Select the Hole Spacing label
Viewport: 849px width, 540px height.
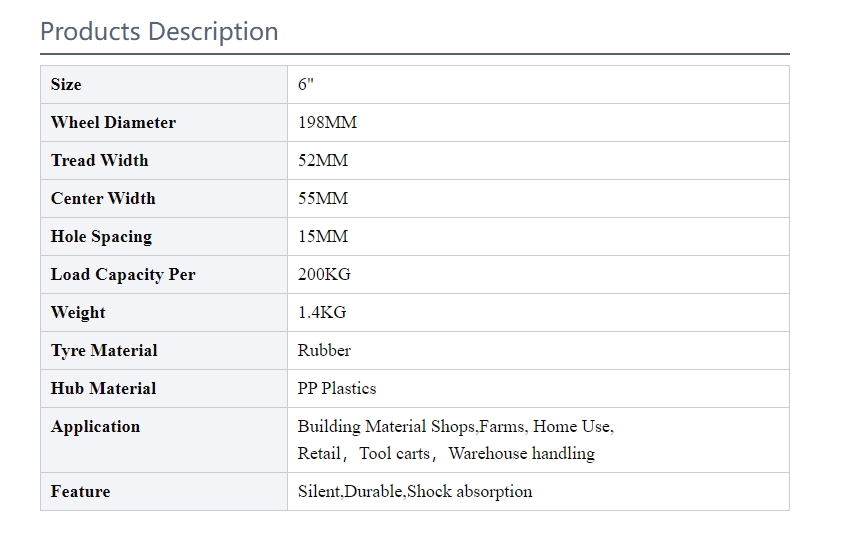tap(101, 237)
